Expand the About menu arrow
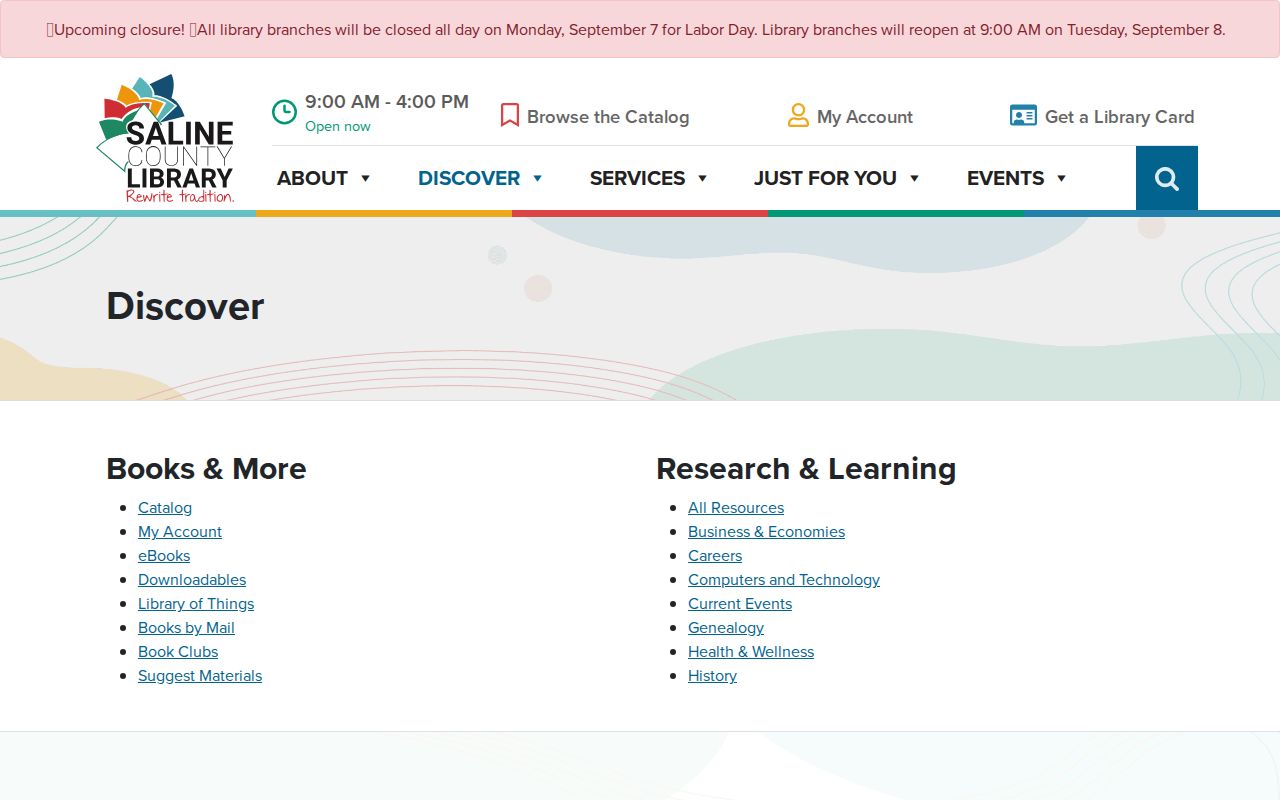 tap(365, 178)
